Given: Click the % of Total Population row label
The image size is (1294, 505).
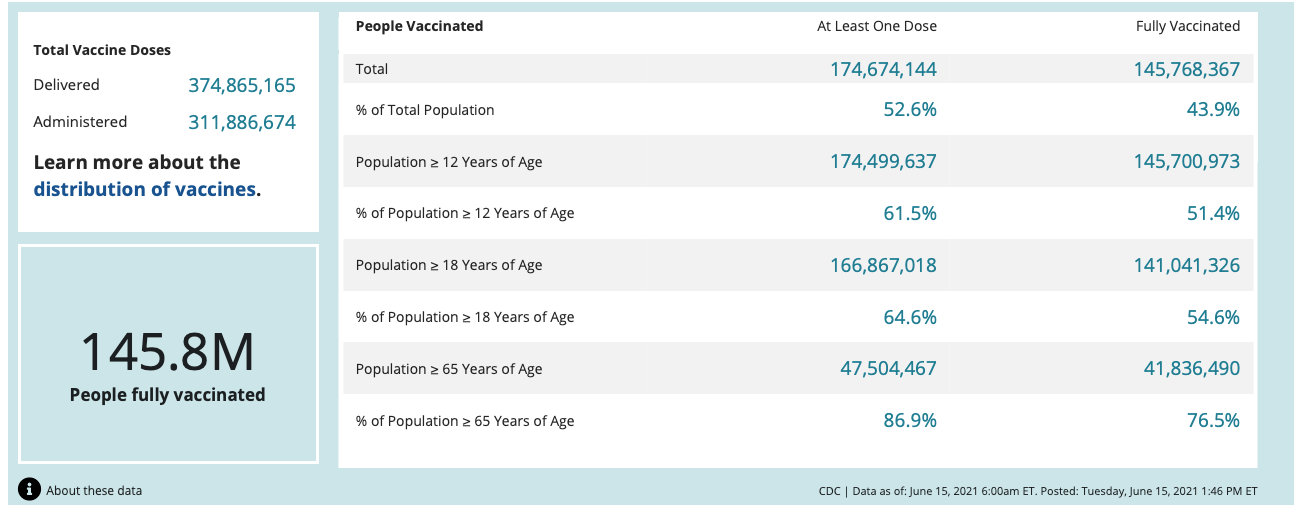Looking at the screenshot, I should pos(425,110).
